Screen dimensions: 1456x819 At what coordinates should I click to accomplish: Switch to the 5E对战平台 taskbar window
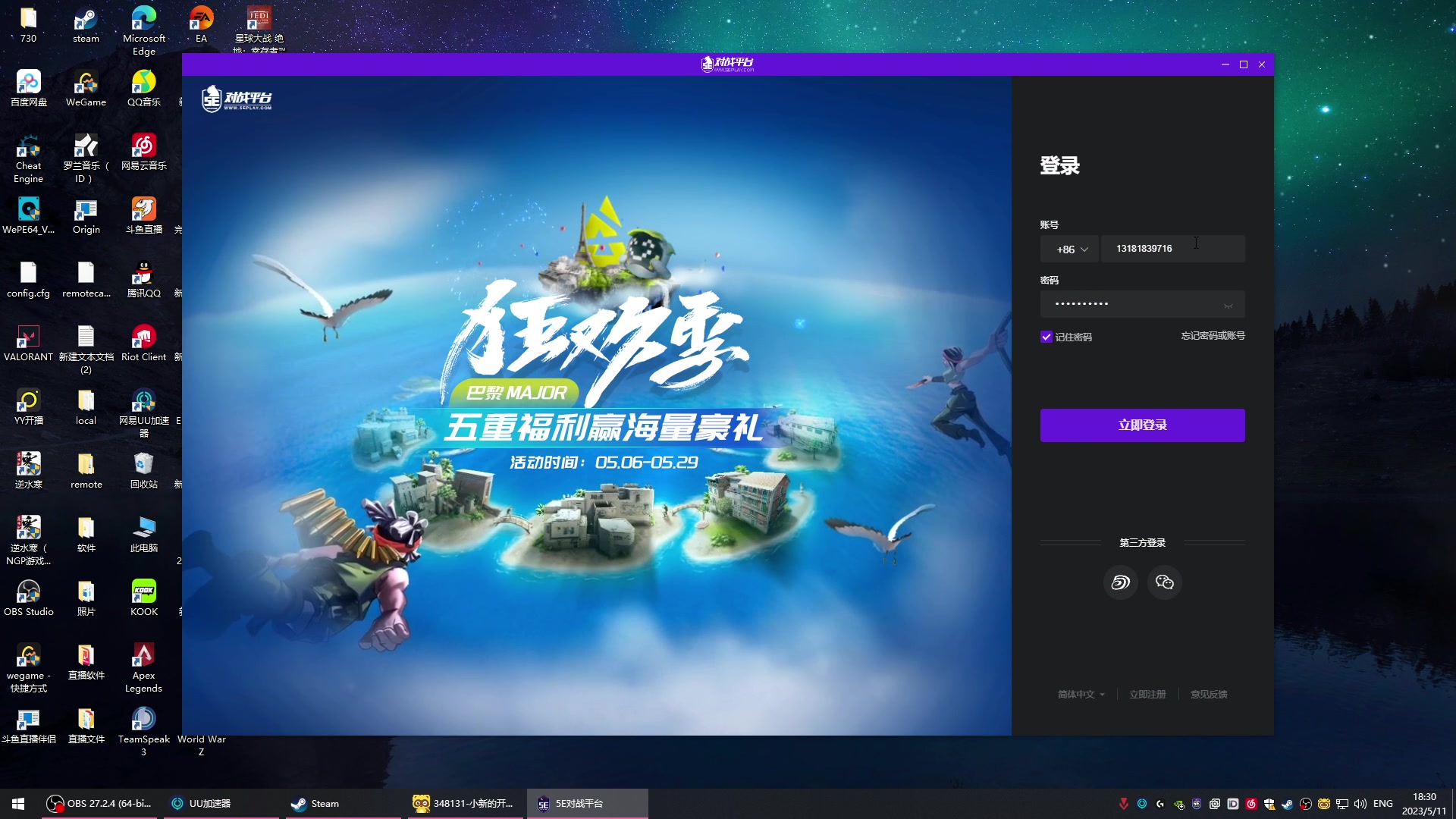586,803
